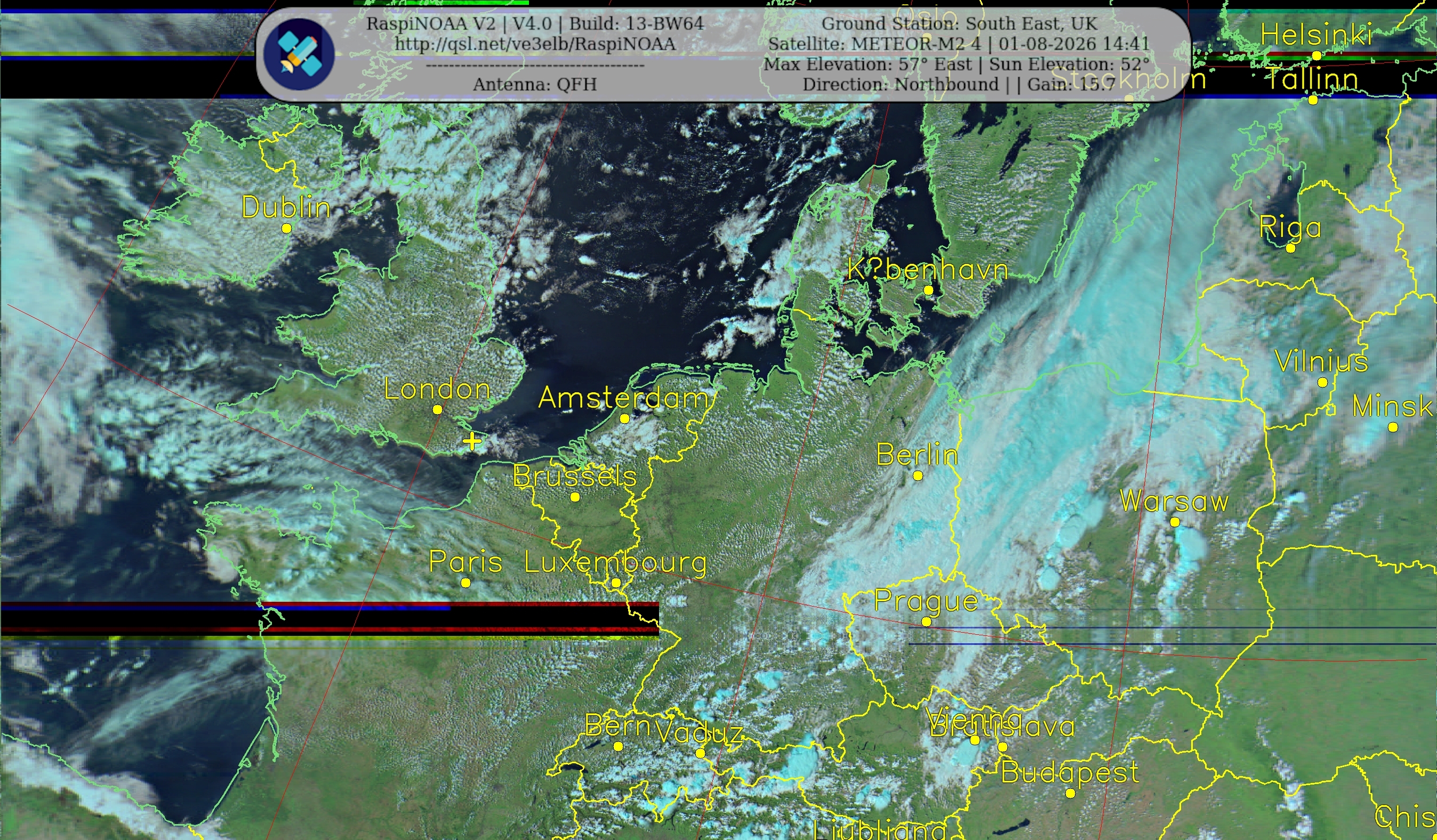The height and width of the screenshot is (840, 1437).
Task: Click the yellow dot marking Warsaw
Action: [1175, 522]
